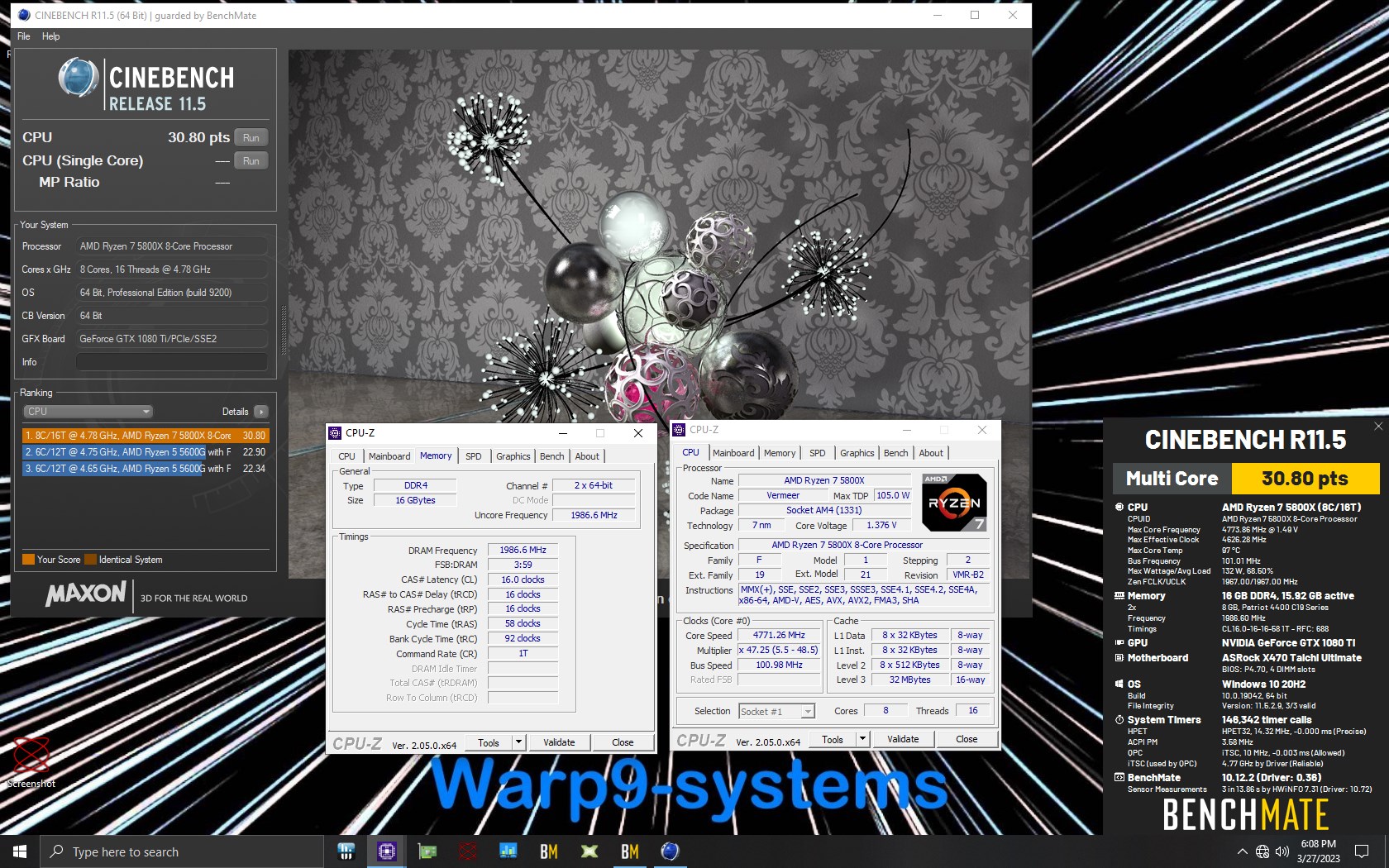Open CPU tab in CPU-Z Memory window

point(347,456)
